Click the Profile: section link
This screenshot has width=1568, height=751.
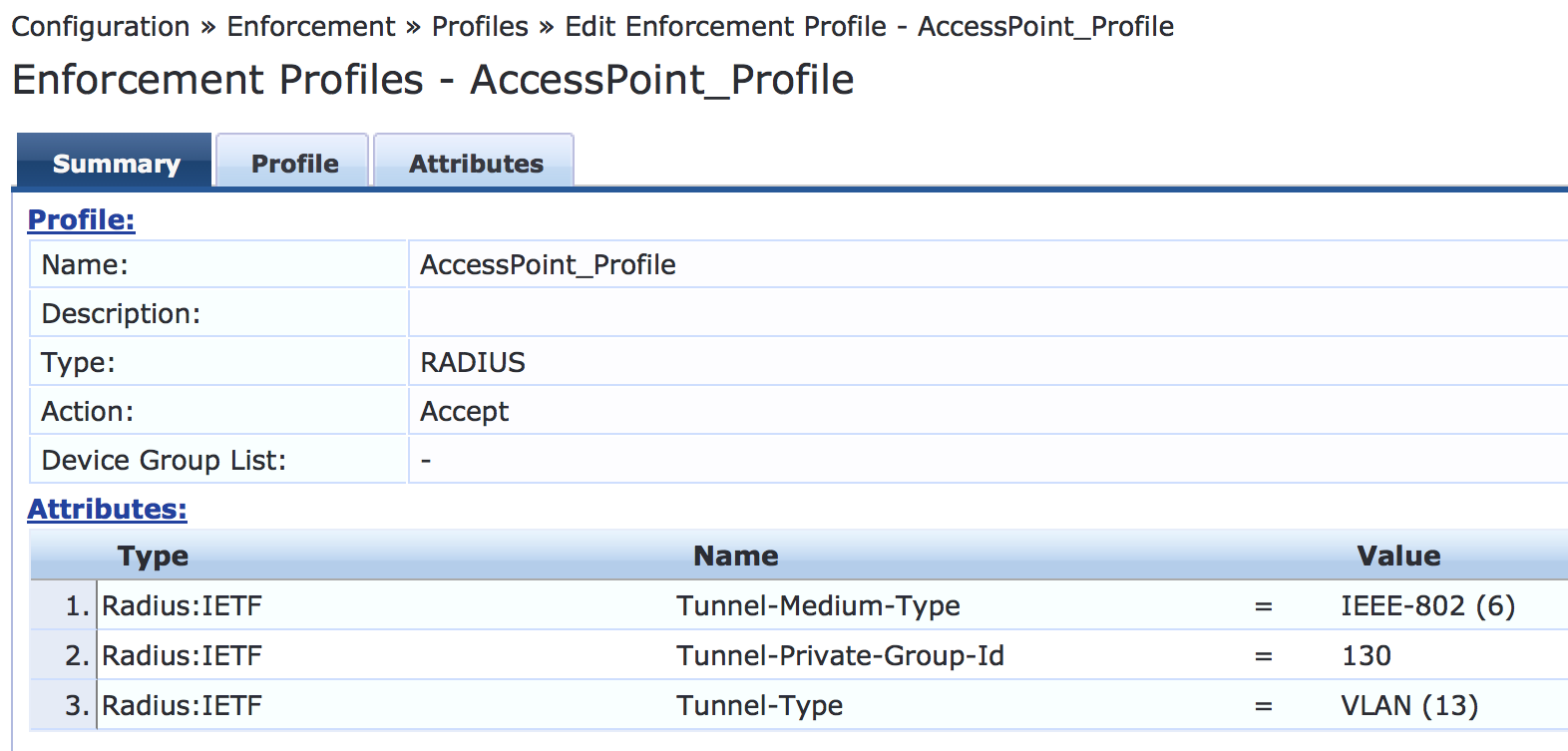(x=81, y=219)
